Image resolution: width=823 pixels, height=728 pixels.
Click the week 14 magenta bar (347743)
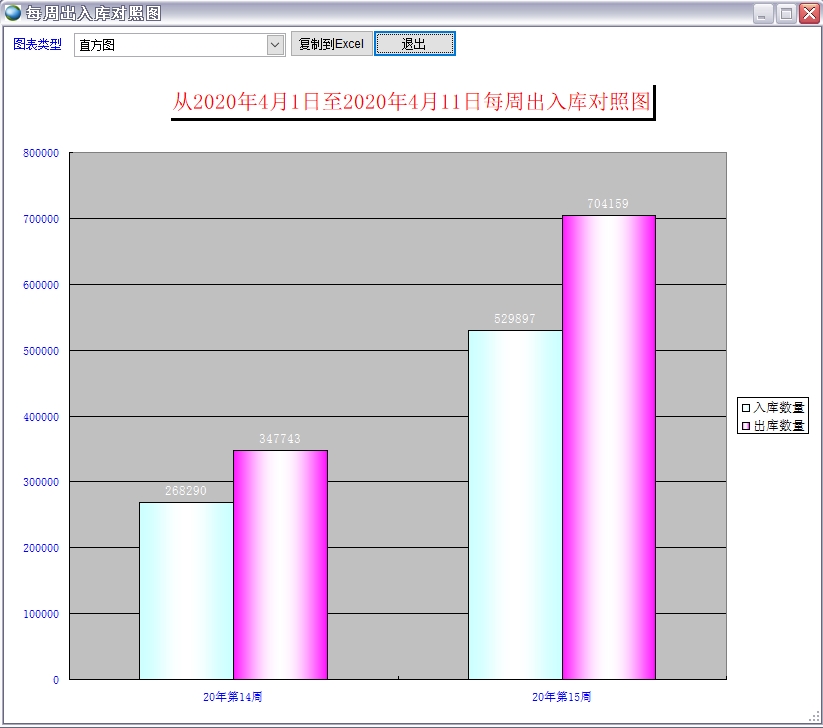tap(280, 565)
